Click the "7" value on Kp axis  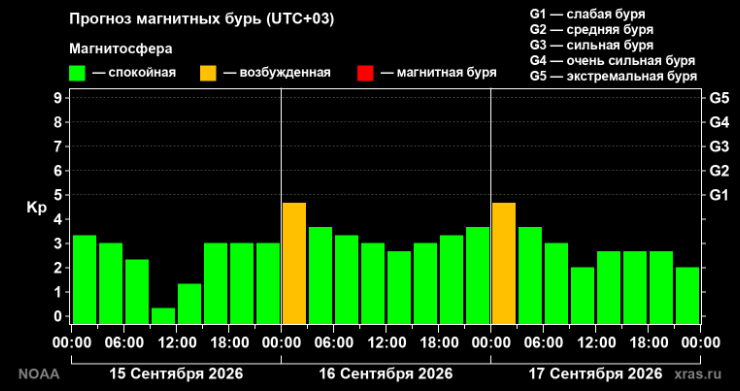point(58,146)
